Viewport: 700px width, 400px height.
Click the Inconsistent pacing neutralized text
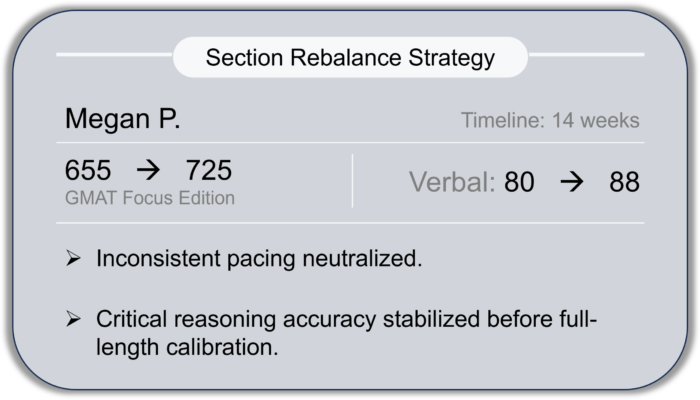259,259
